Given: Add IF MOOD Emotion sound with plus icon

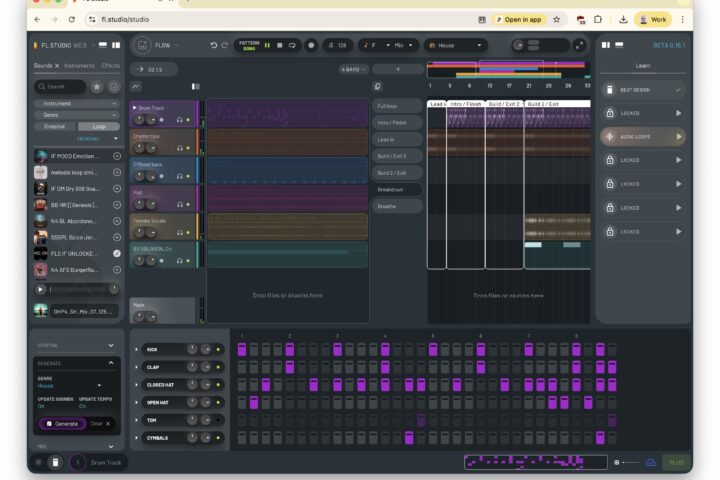Looking at the screenshot, I should (x=117, y=156).
